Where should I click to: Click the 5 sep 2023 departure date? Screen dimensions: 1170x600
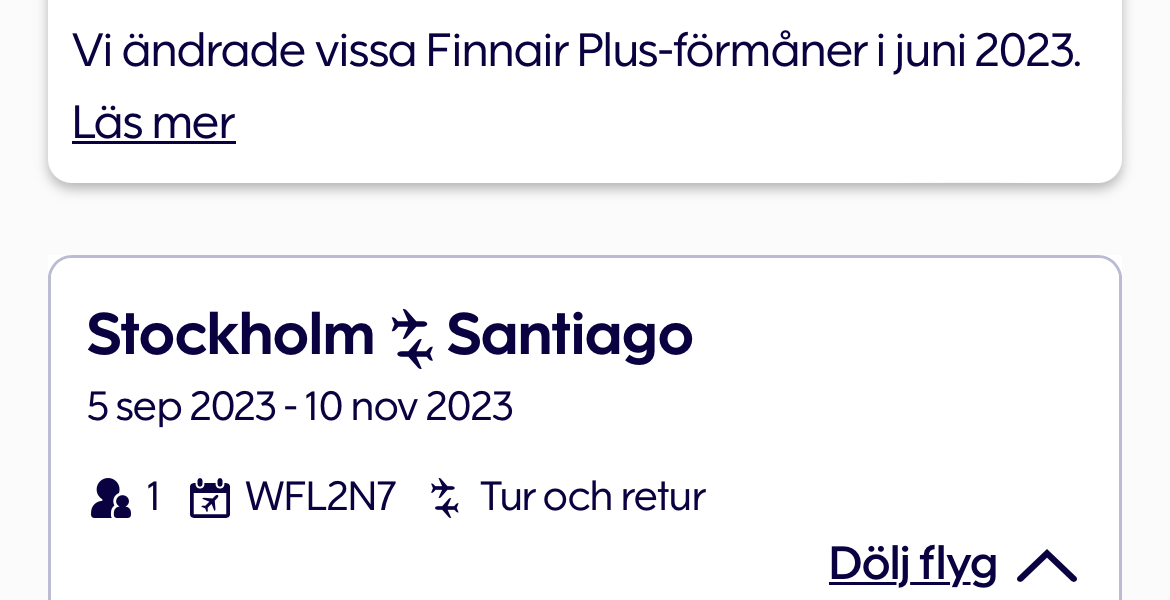(181, 407)
